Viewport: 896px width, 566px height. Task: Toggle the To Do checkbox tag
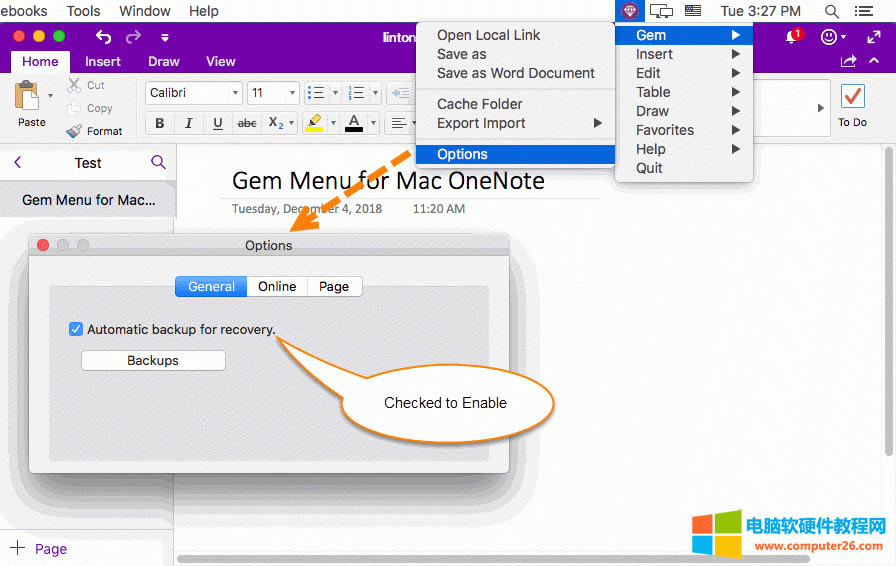click(852, 97)
